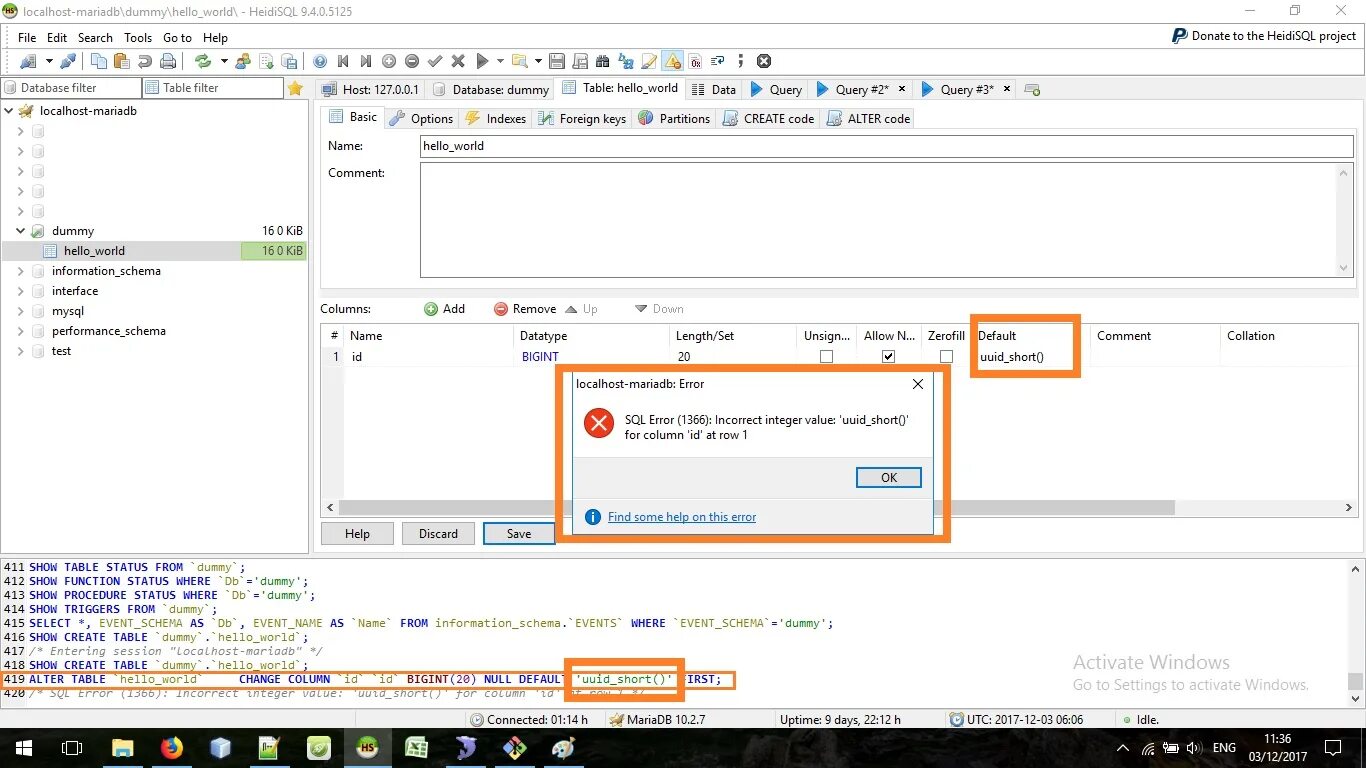
Task: Switch to the Data tab
Action: (x=714, y=89)
